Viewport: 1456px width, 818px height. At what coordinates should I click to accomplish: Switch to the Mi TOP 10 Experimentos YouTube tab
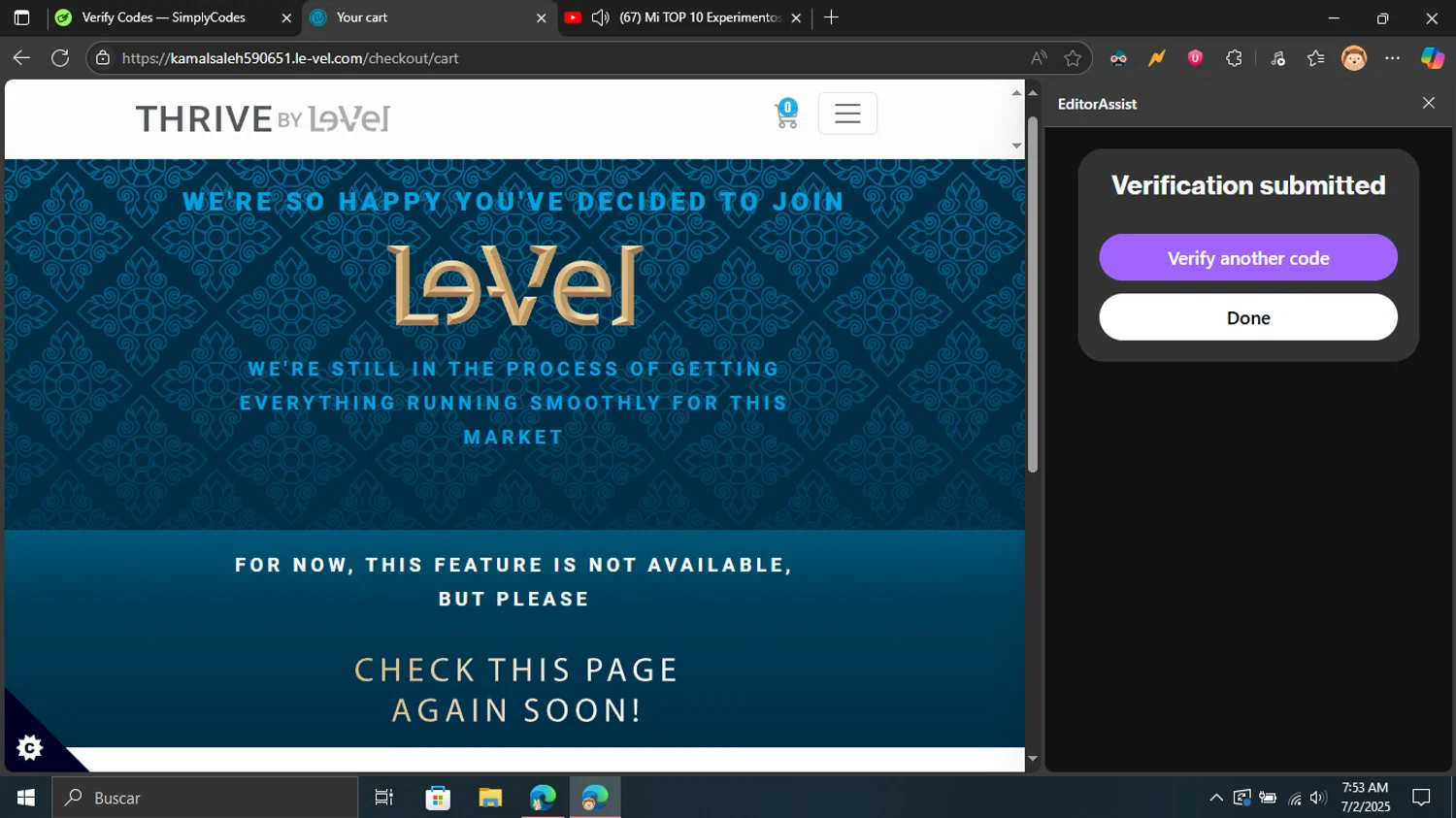684,17
